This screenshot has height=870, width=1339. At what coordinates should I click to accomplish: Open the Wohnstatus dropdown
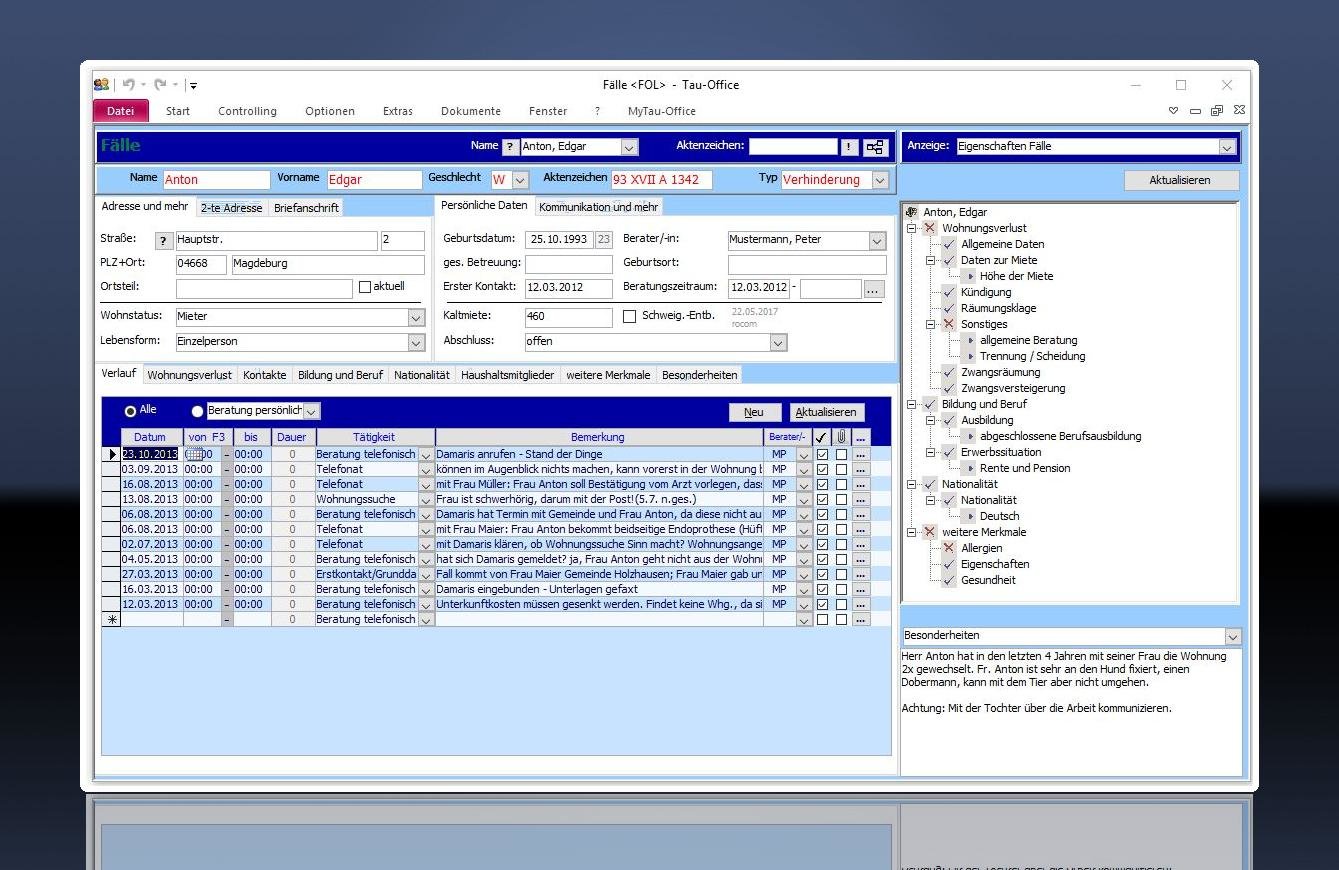coord(416,317)
